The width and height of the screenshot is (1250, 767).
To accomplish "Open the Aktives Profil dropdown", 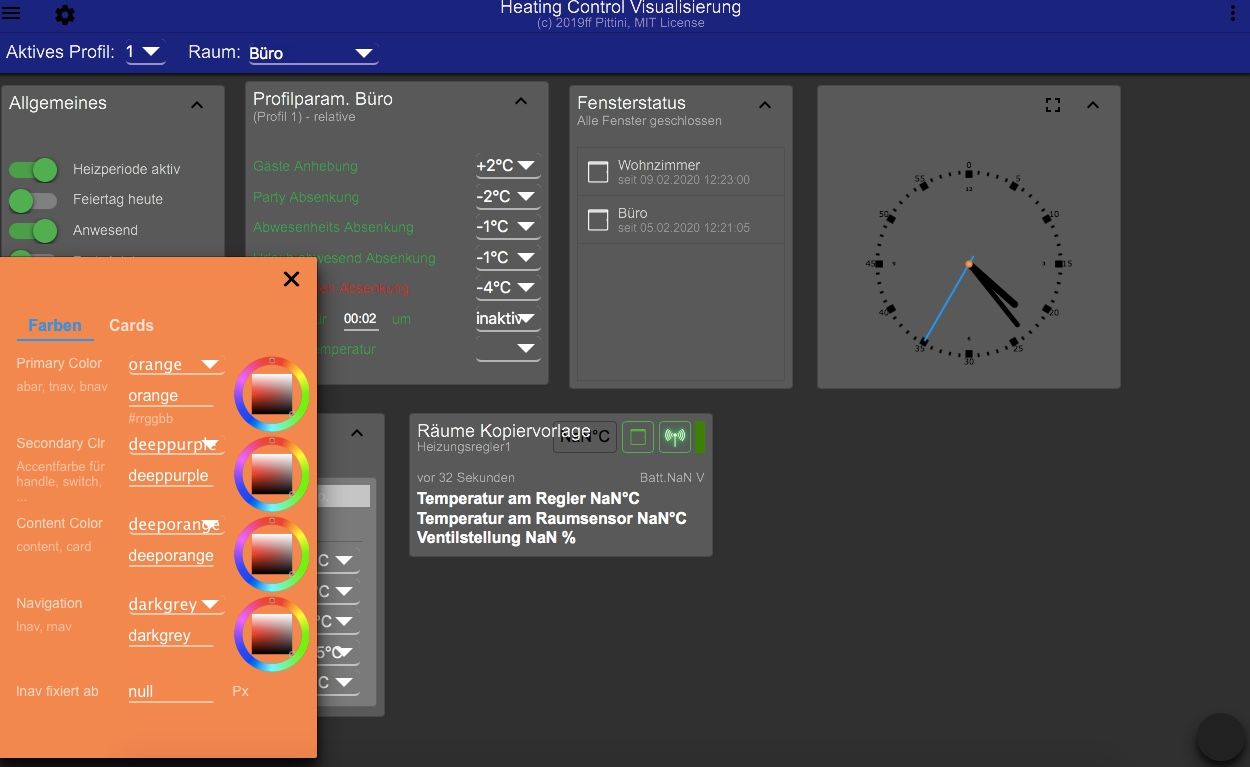I will (146, 52).
